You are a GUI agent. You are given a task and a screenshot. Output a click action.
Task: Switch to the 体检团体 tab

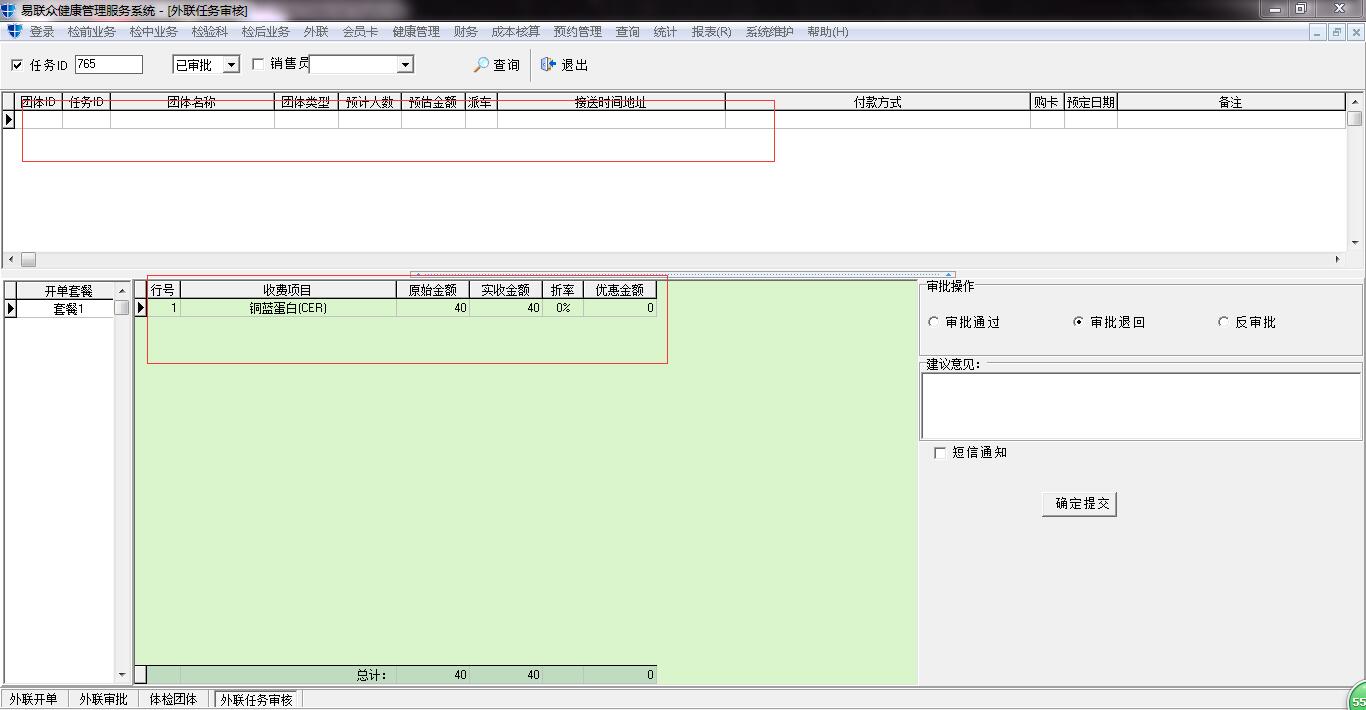[x=174, y=699]
